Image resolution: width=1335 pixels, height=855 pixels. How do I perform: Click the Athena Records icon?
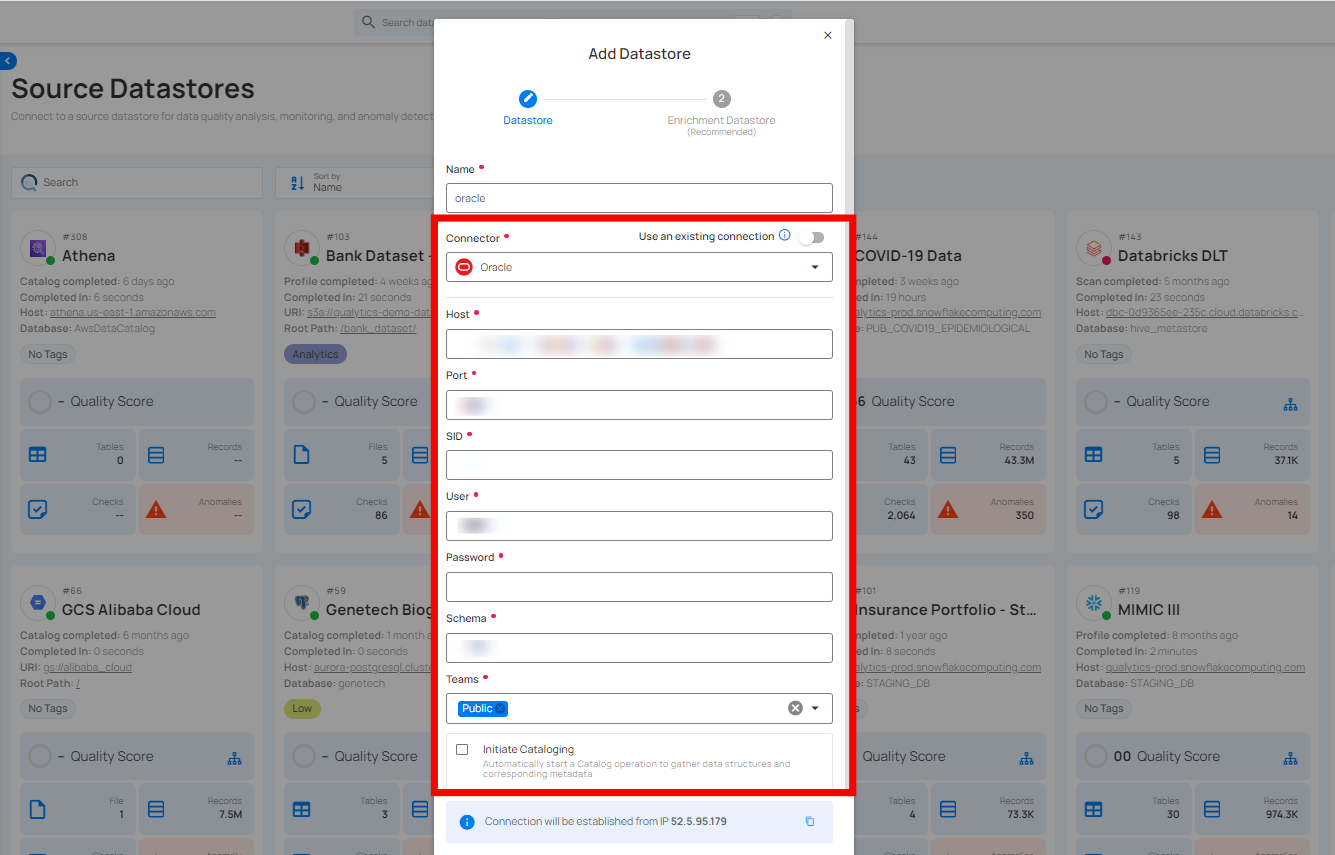coord(156,454)
